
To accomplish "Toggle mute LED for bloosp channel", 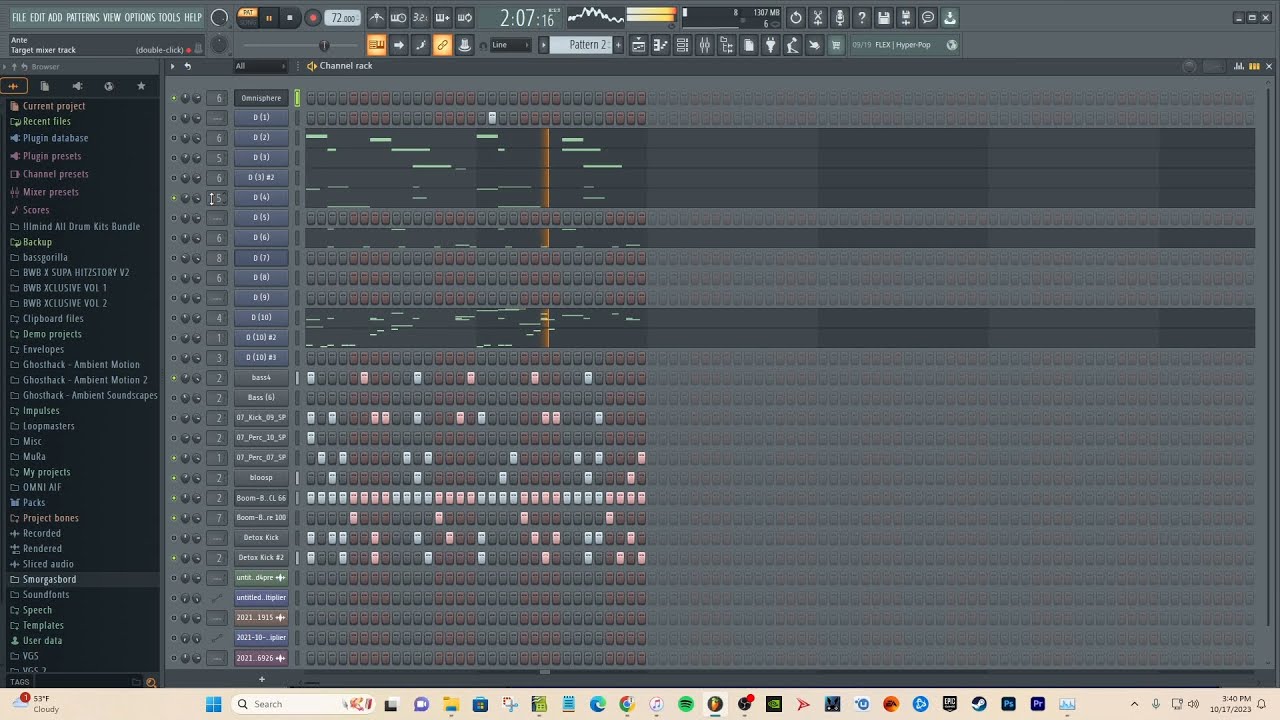I will click(174, 478).
